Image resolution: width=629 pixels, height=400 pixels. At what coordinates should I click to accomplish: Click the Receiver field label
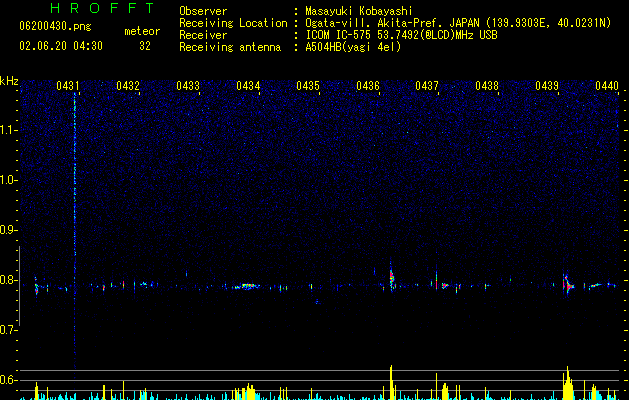tap(203, 35)
